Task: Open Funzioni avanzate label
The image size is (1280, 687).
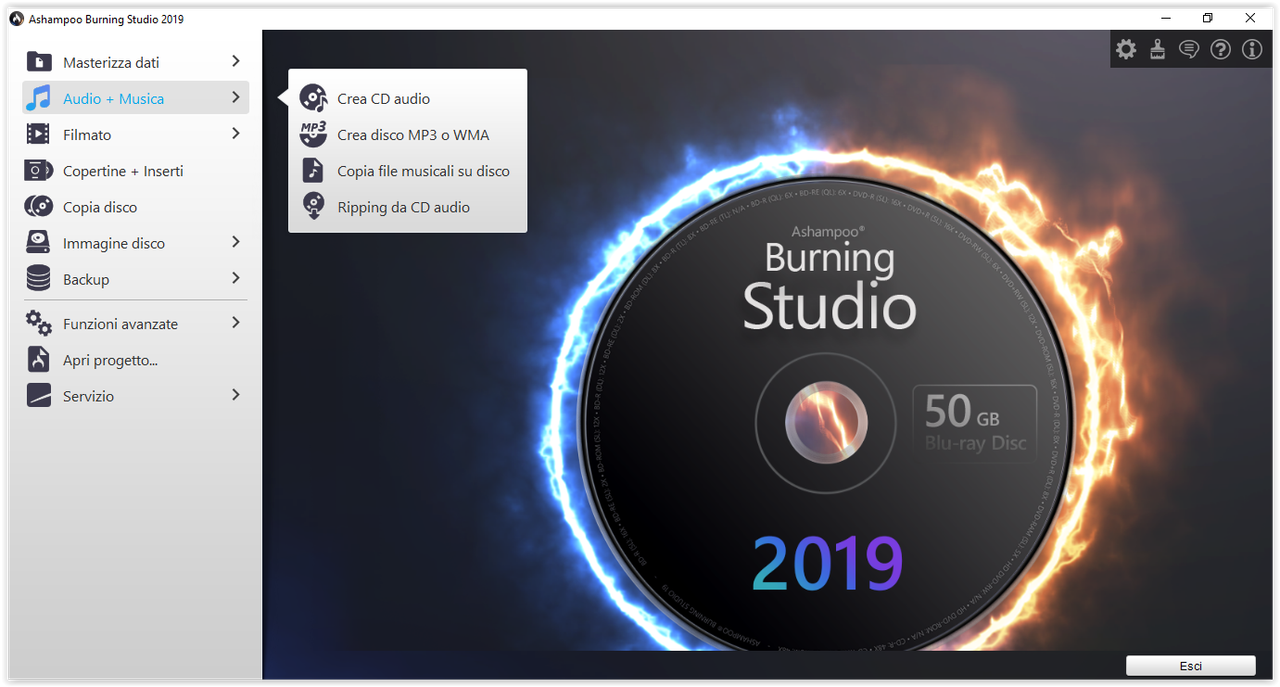Action: point(120,324)
